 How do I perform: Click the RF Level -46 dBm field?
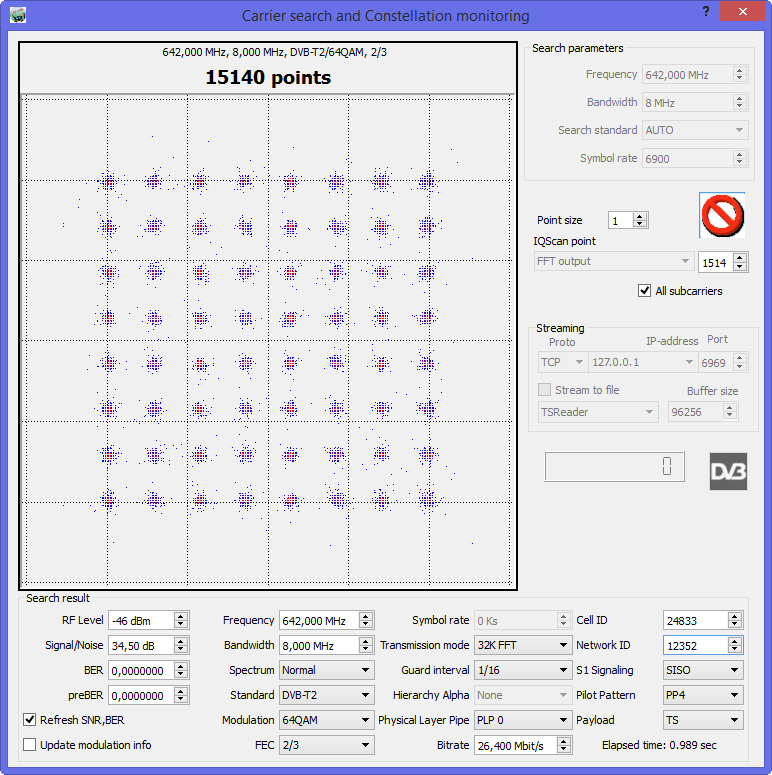click(x=141, y=620)
